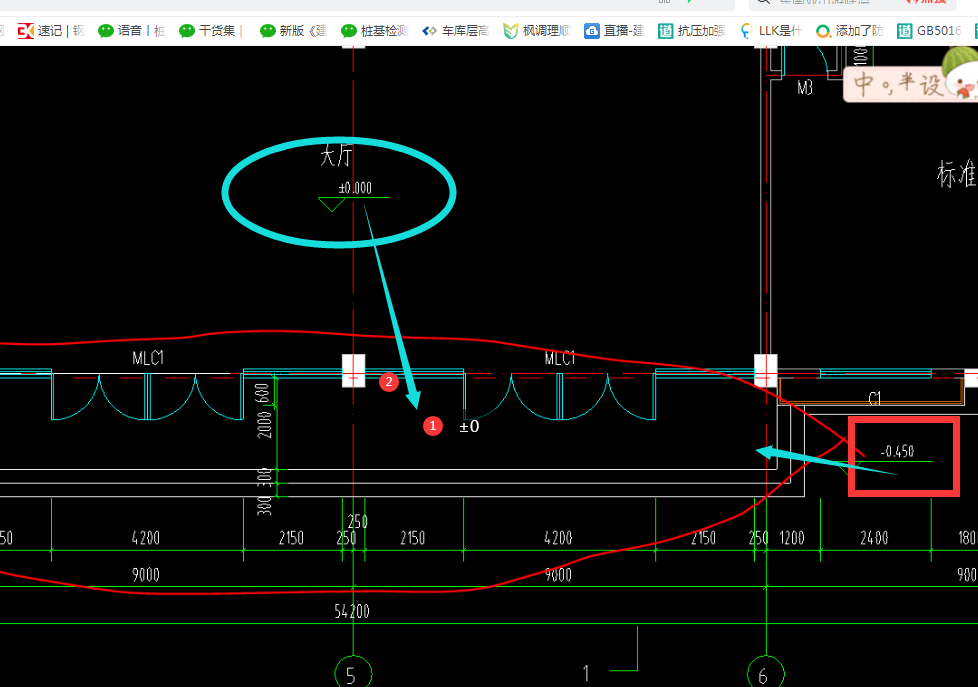Click the ±0.000 elevation mark
978x687 pixels.
click(x=355, y=188)
